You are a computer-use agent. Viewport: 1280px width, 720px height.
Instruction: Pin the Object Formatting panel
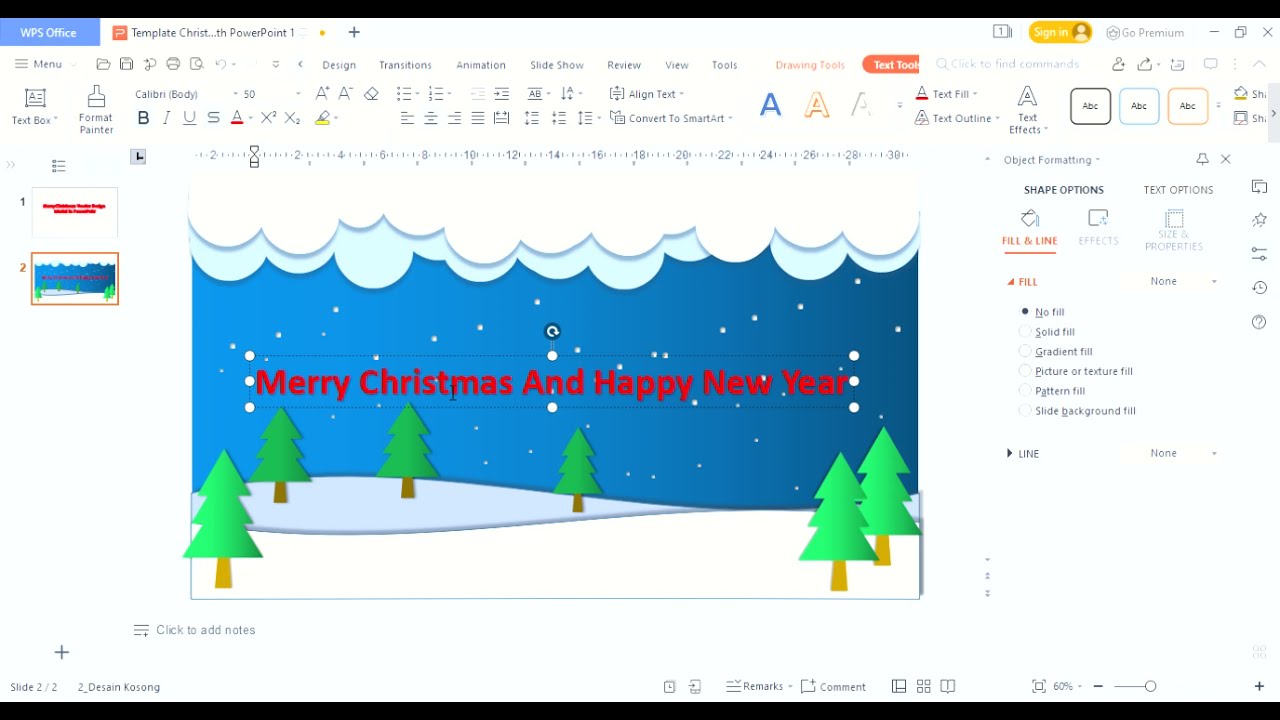(x=1202, y=159)
